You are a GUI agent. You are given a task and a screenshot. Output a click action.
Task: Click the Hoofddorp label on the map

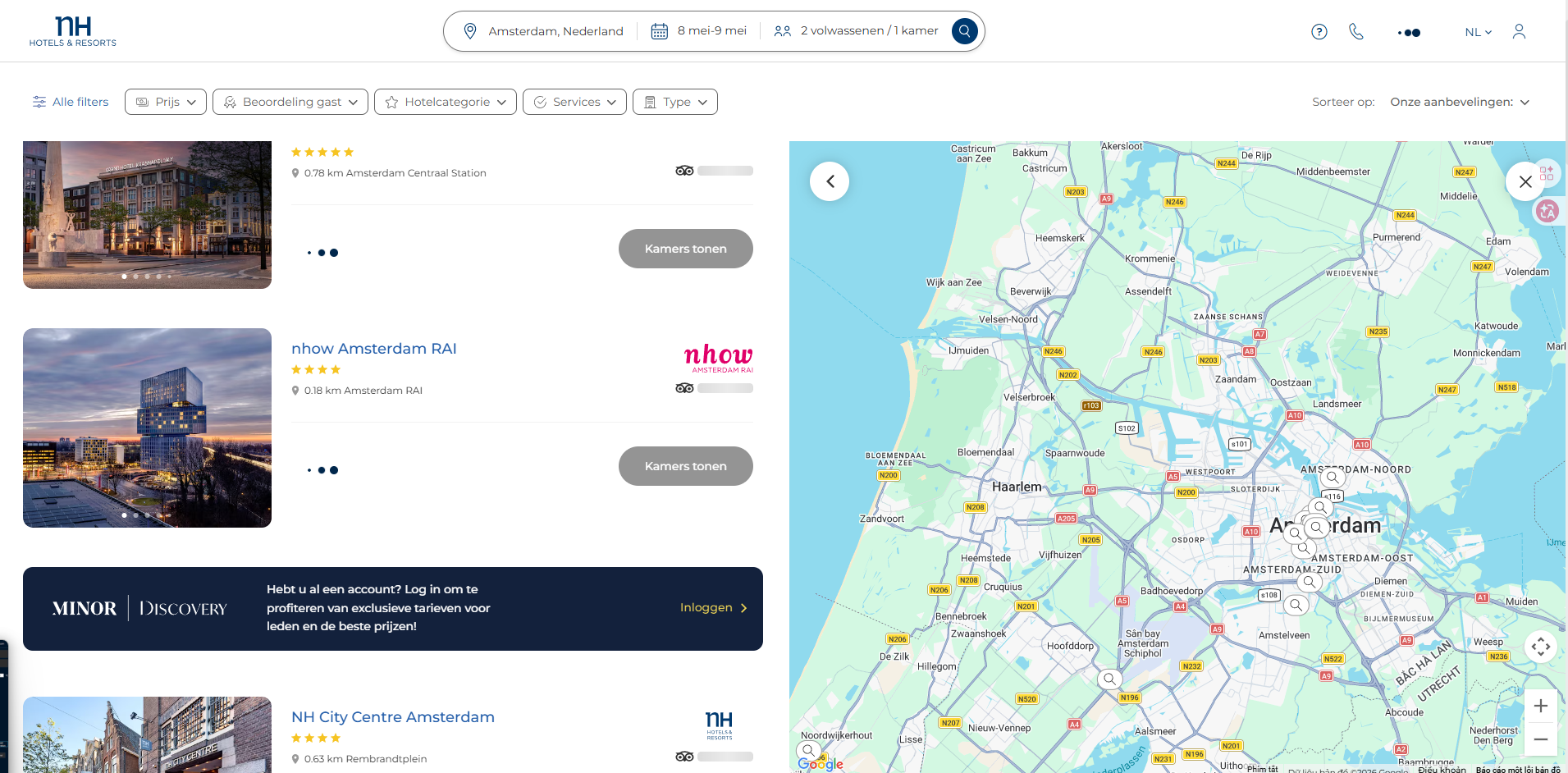tap(1070, 646)
